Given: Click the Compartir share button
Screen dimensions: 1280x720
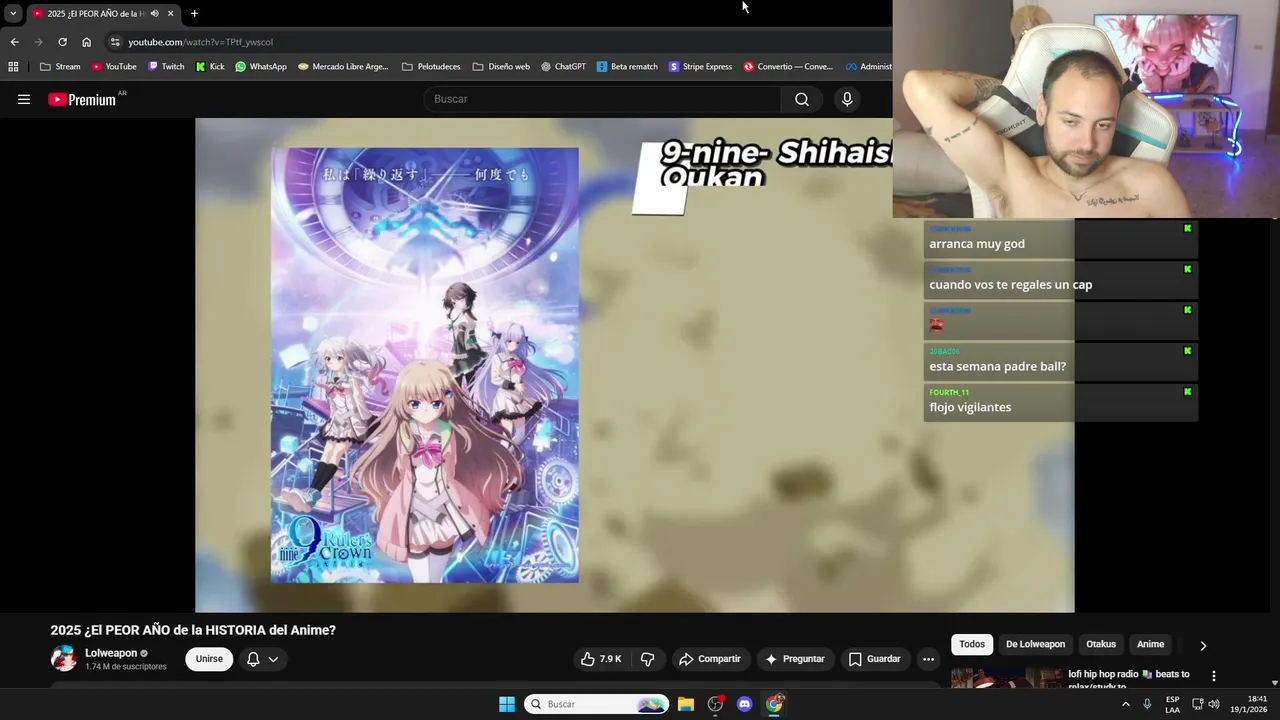Looking at the screenshot, I should (x=709, y=659).
